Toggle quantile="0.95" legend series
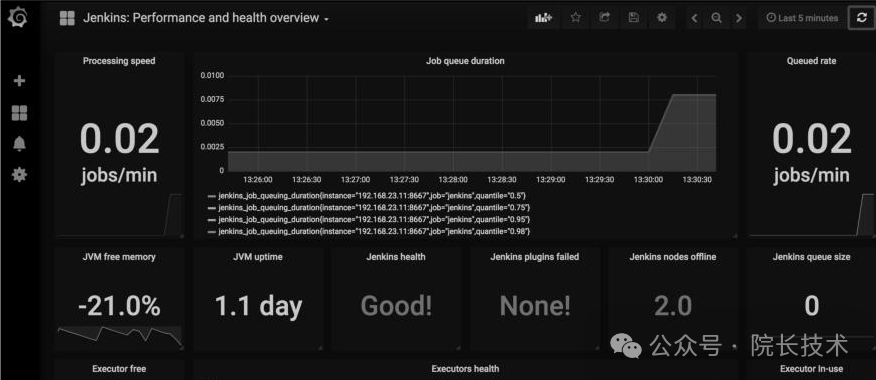 [x=369, y=219]
